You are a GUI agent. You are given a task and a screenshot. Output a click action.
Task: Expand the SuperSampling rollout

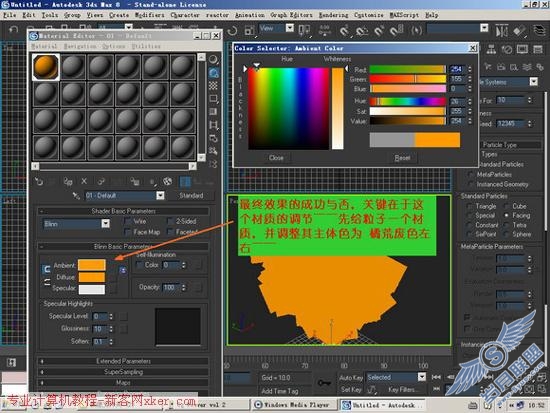pos(123,372)
